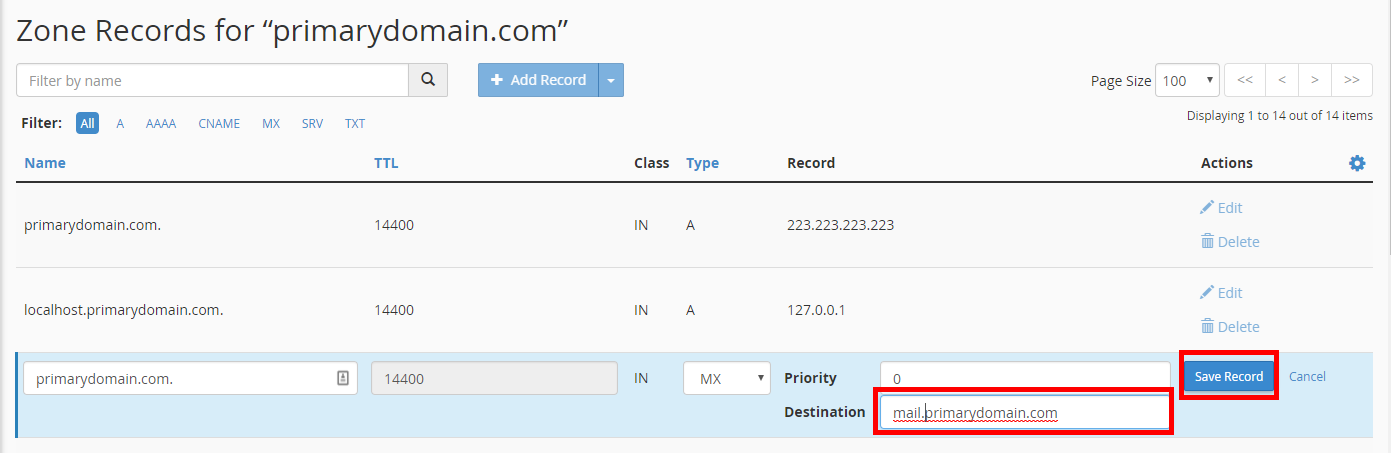Click the magnifier search icon

pos(428,80)
